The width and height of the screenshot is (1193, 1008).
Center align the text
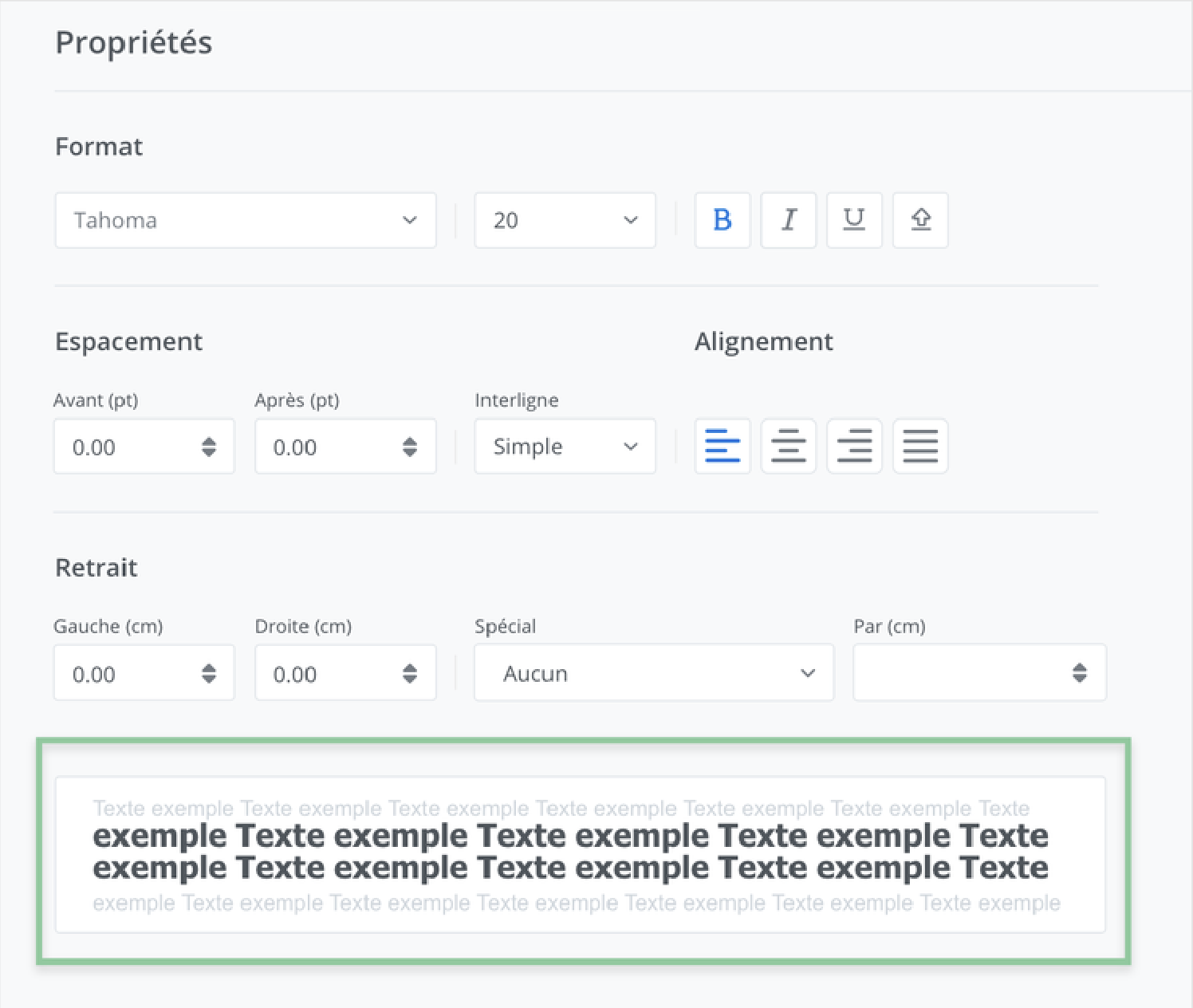point(789,447)
